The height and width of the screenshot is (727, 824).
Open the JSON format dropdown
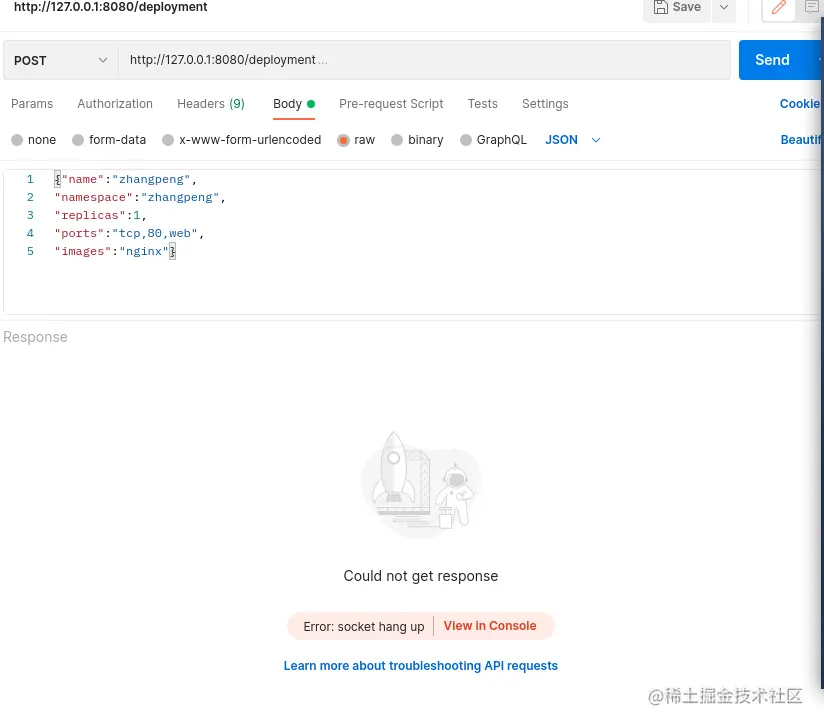point(572,140)
